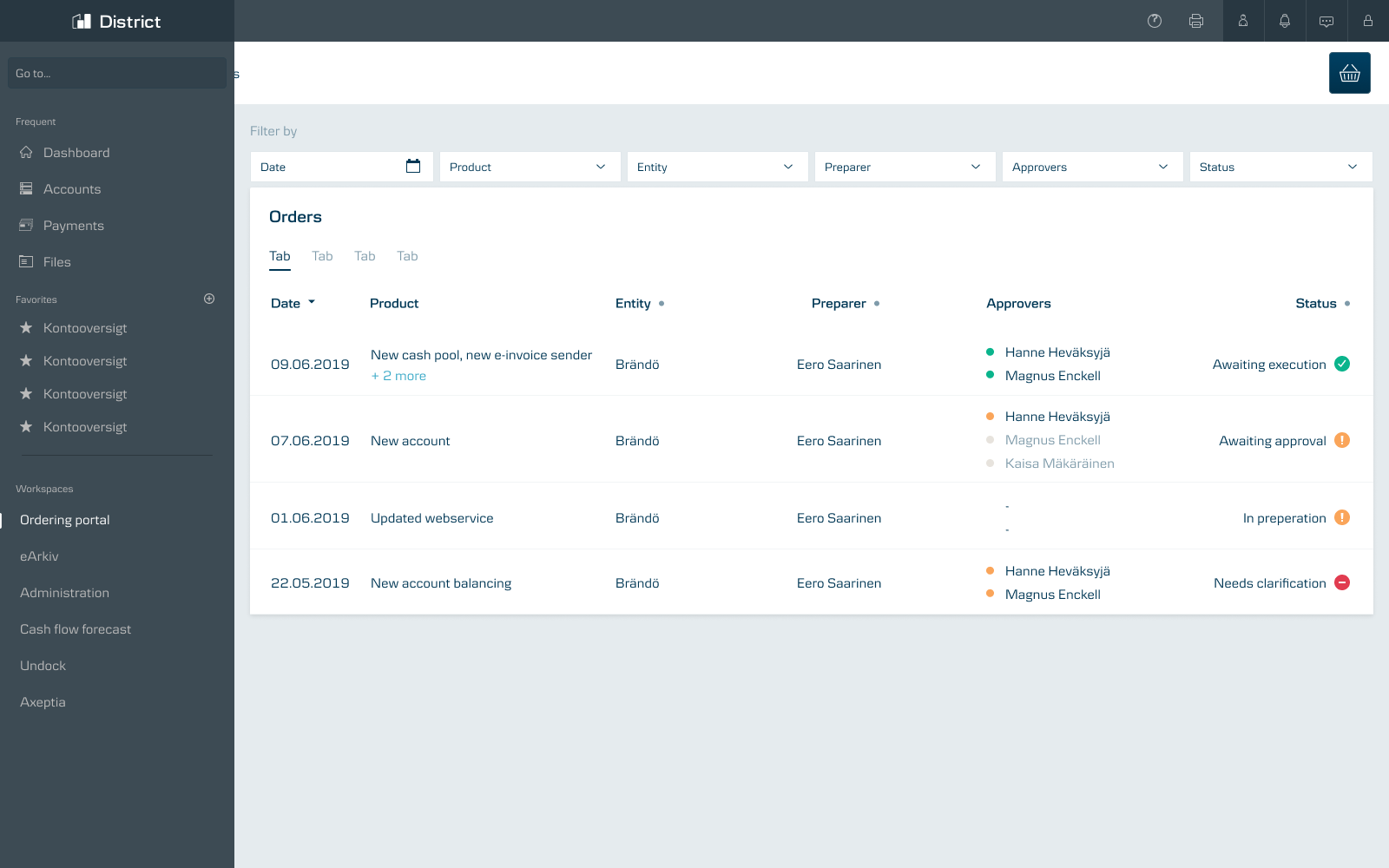This screenshot has width=1389, height=868.
Task: Select the active underlined Tab in Orders
Action: (x=280, y=256)
